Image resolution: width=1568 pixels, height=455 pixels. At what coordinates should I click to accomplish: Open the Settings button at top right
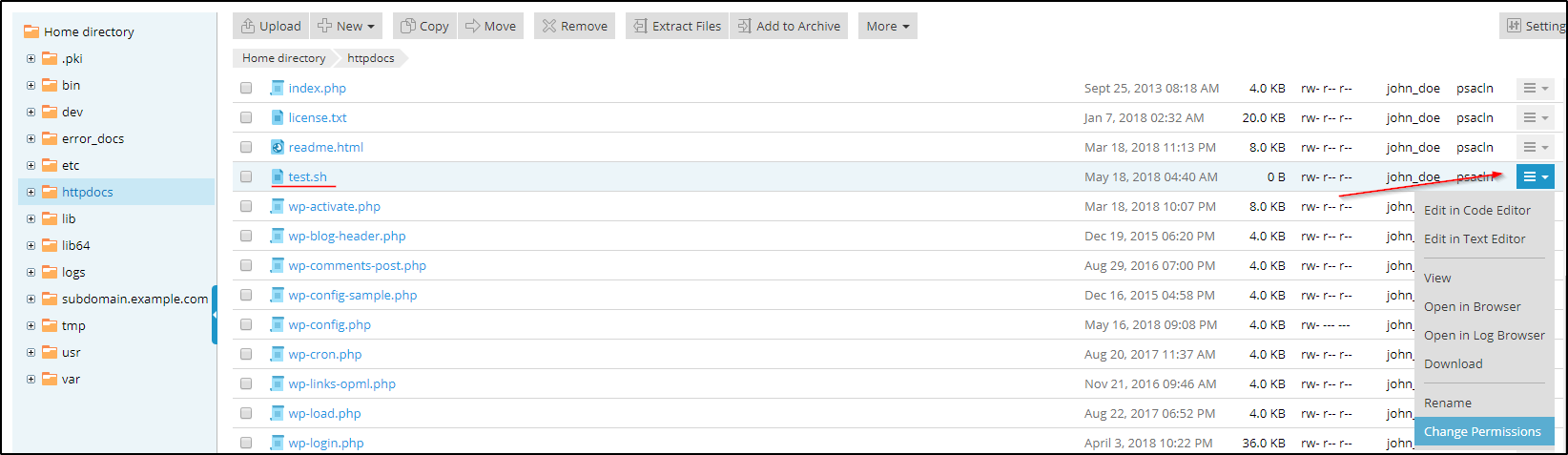point(1534,26)
